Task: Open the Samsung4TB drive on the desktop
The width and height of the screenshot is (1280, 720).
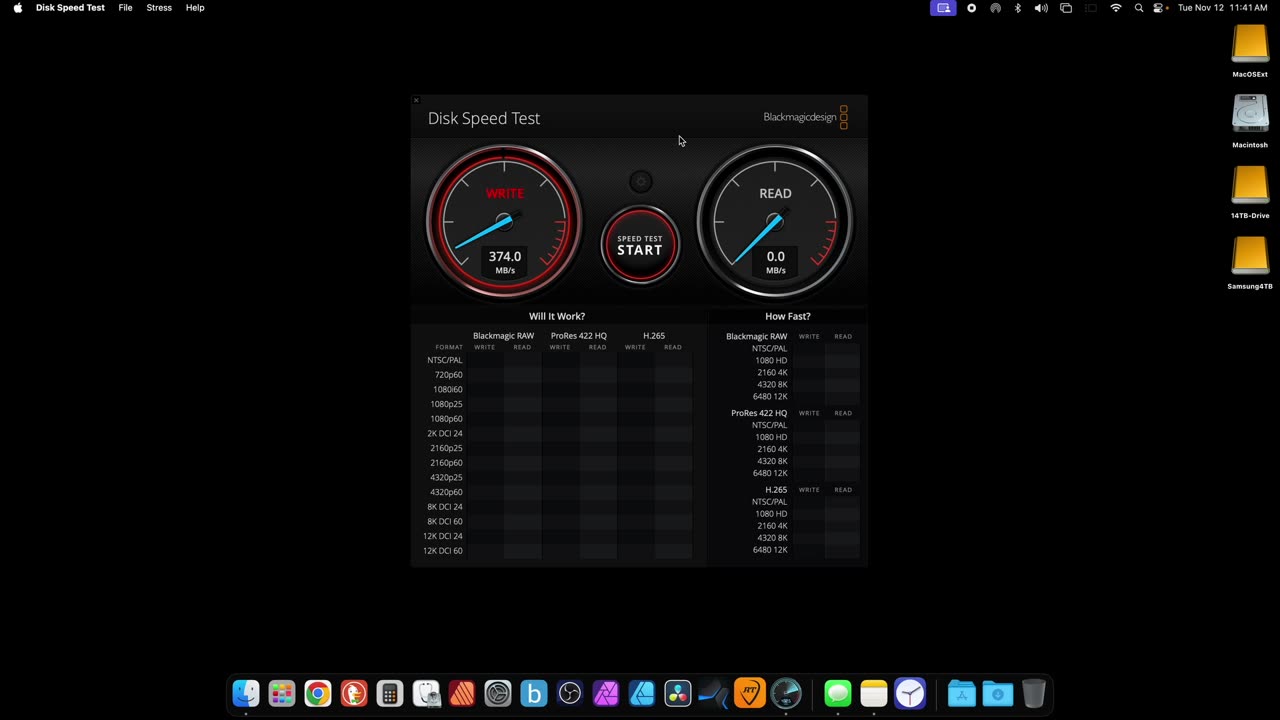Action: (x=1250, y=263)
